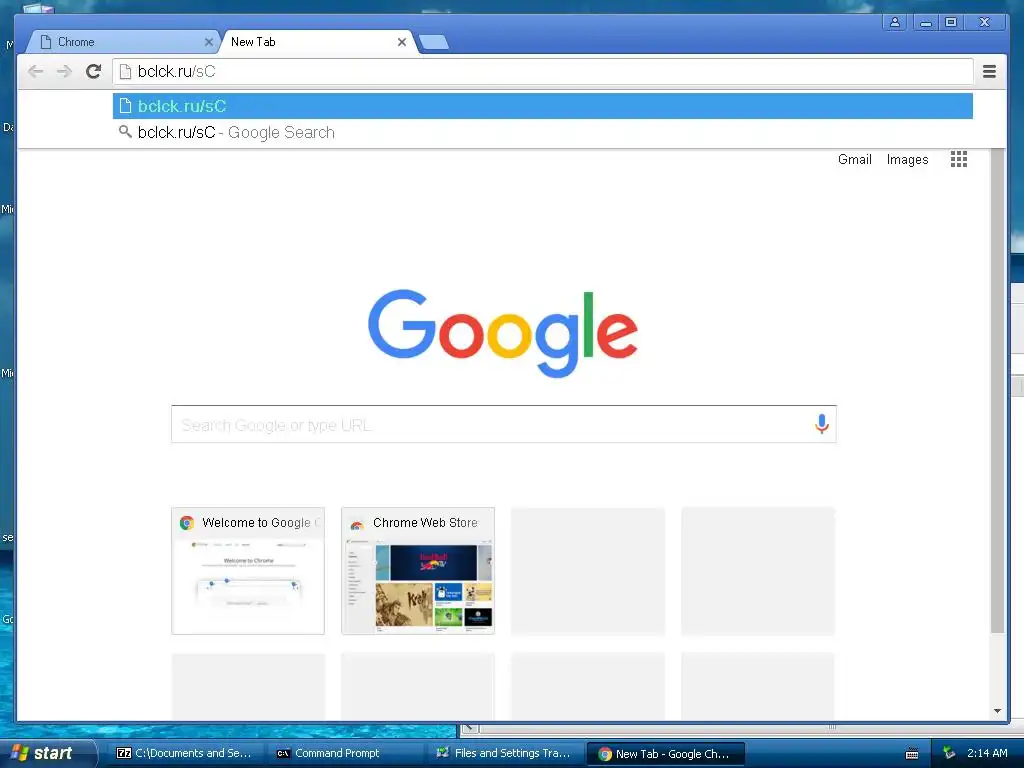Choose the bclck.ru/sC URL suggestion
The width and height of the screenshot is (1024, 768).
click(x=543, y=106)
